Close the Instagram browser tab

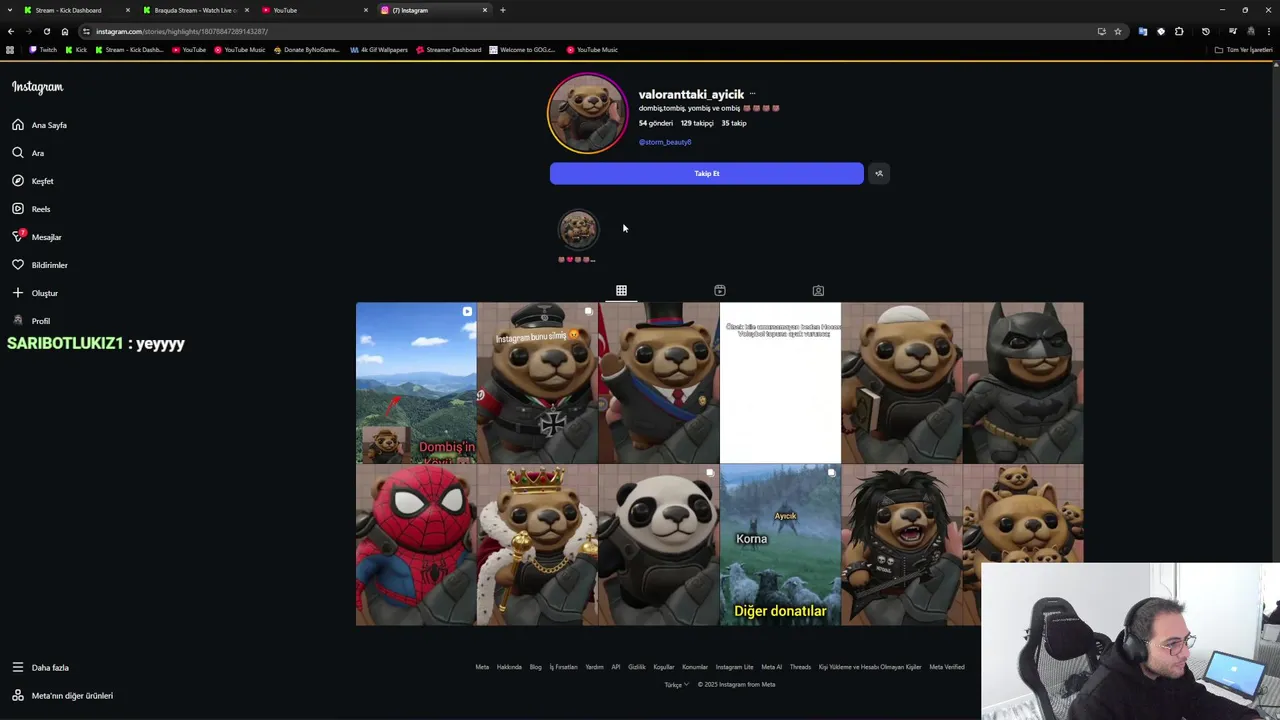click(485, 10)
